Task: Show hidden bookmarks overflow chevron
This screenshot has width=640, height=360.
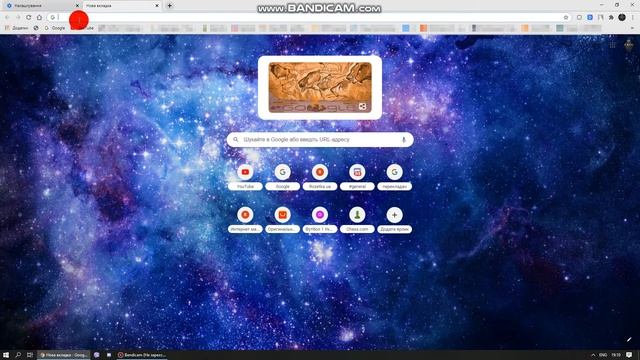Action: click(633, 28)
